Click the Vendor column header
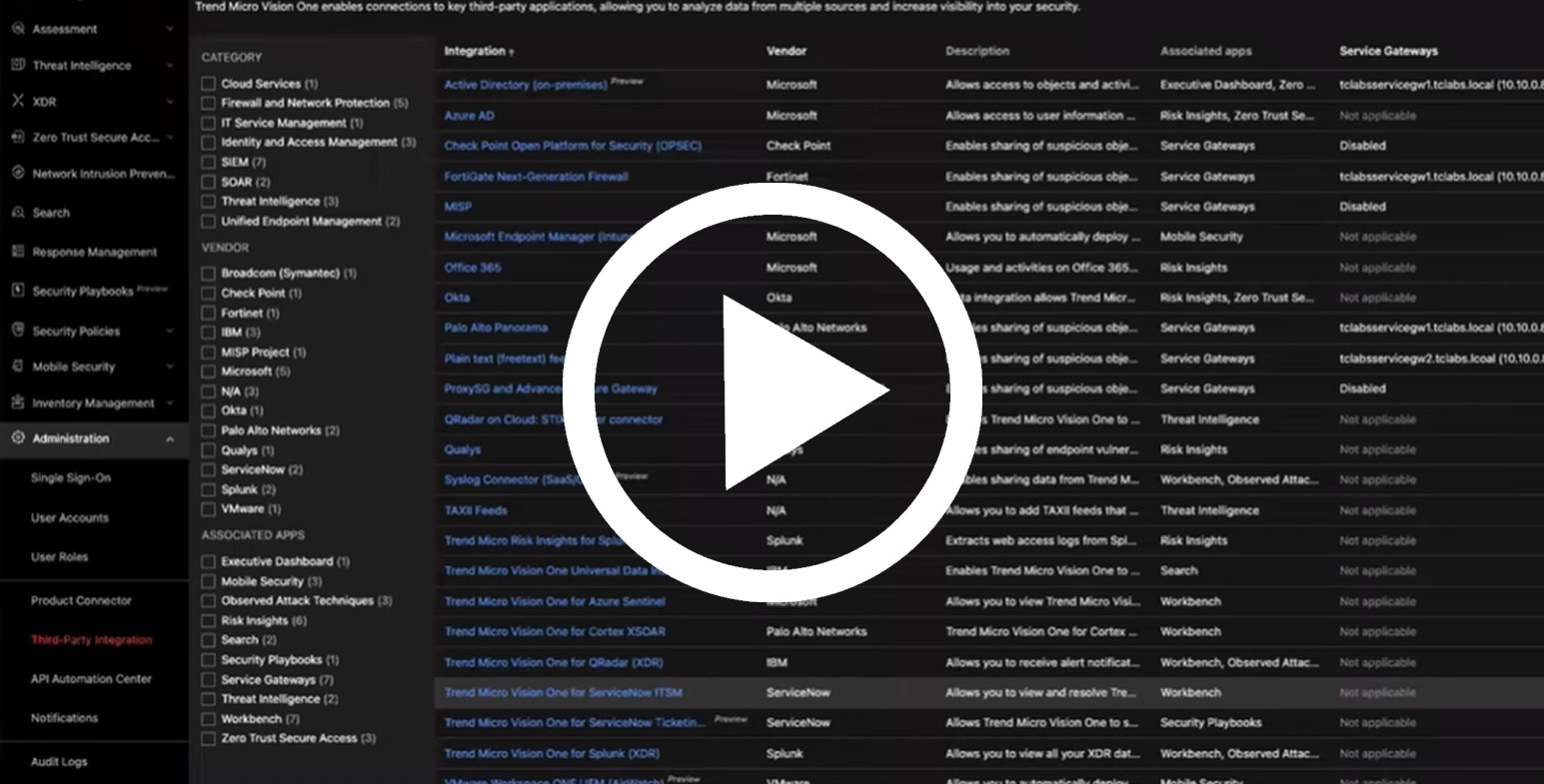This screenshot has width=1544, height=784. pos(786,51)
